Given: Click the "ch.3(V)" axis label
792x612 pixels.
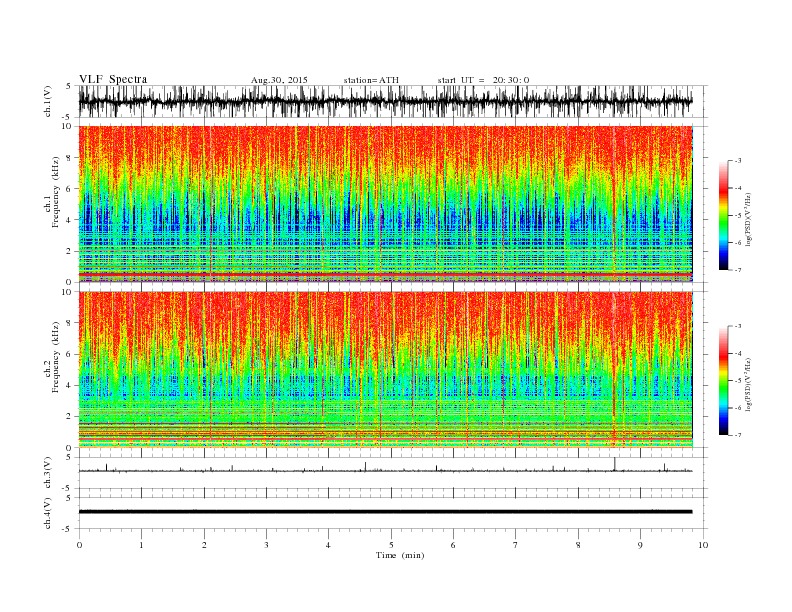Looking at the screenshot, I should pyautogui.click(x=48, y=473).
